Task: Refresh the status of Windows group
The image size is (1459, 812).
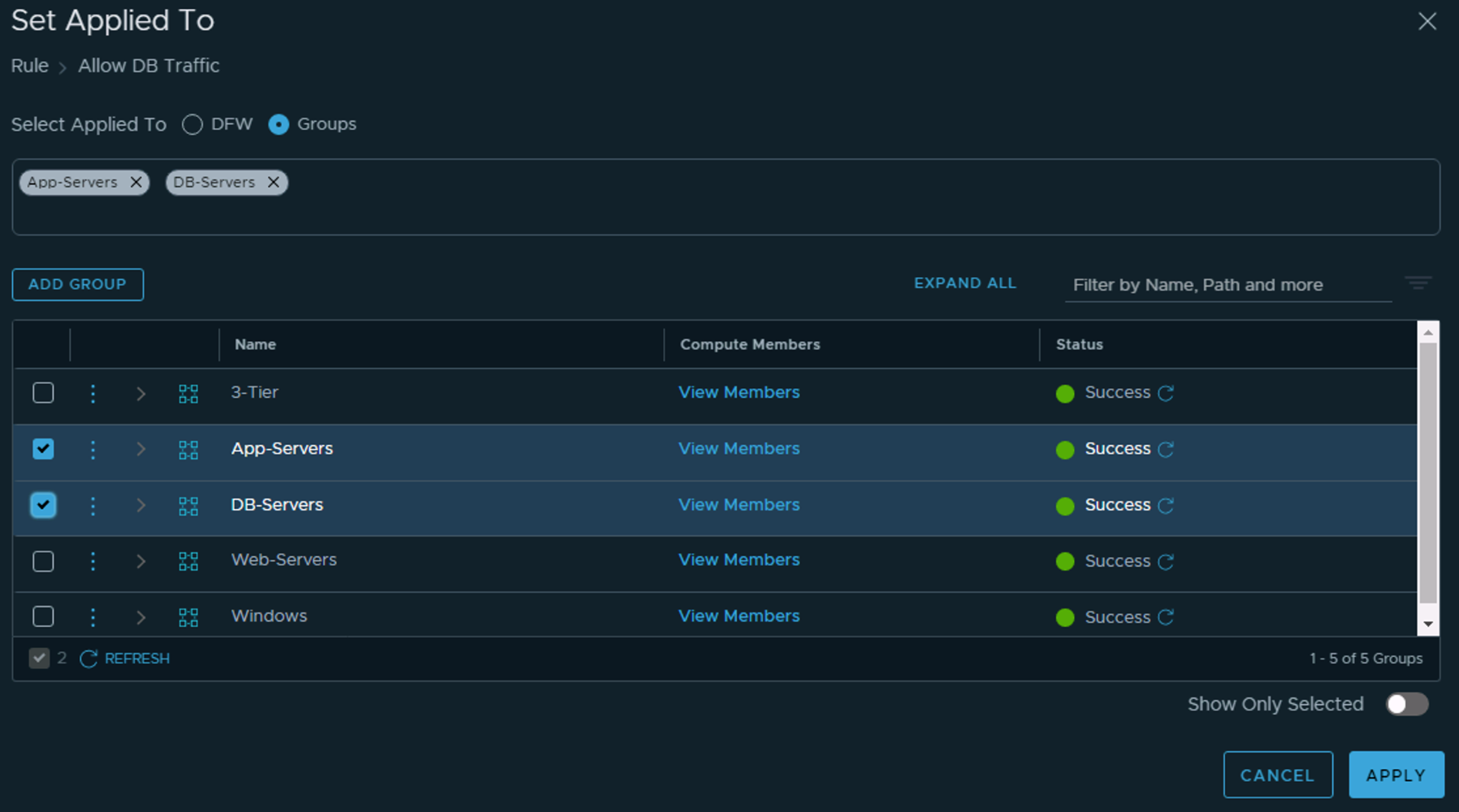Action: tap(1166, 617)
